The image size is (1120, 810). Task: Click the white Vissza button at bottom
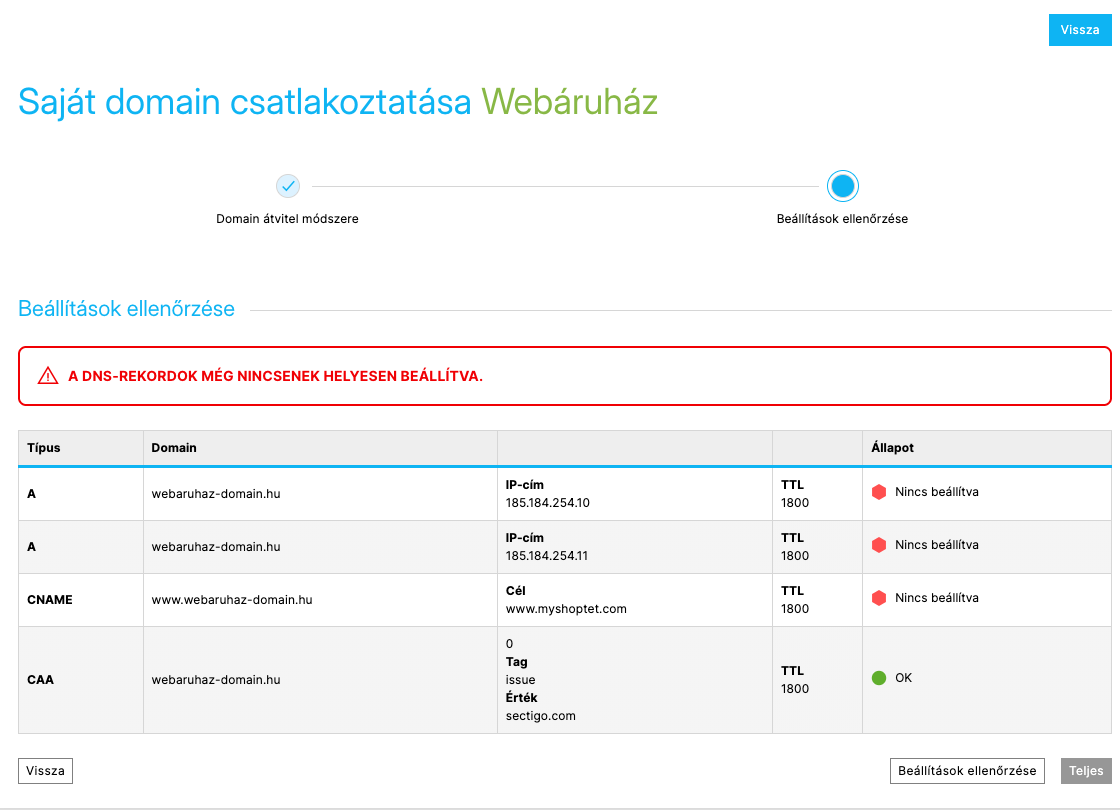point(45,771)
